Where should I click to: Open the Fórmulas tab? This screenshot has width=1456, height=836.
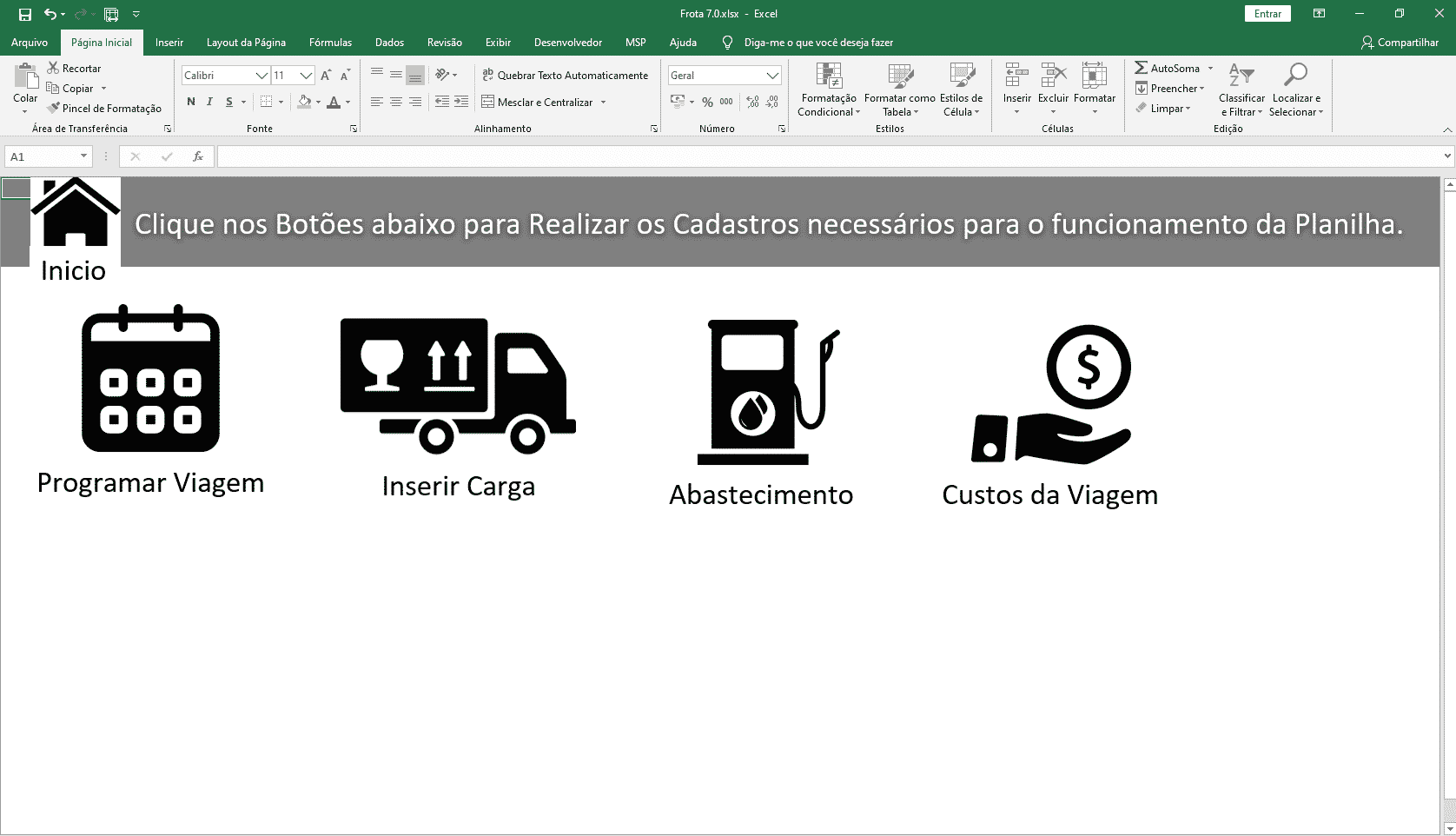coord(331,42)
